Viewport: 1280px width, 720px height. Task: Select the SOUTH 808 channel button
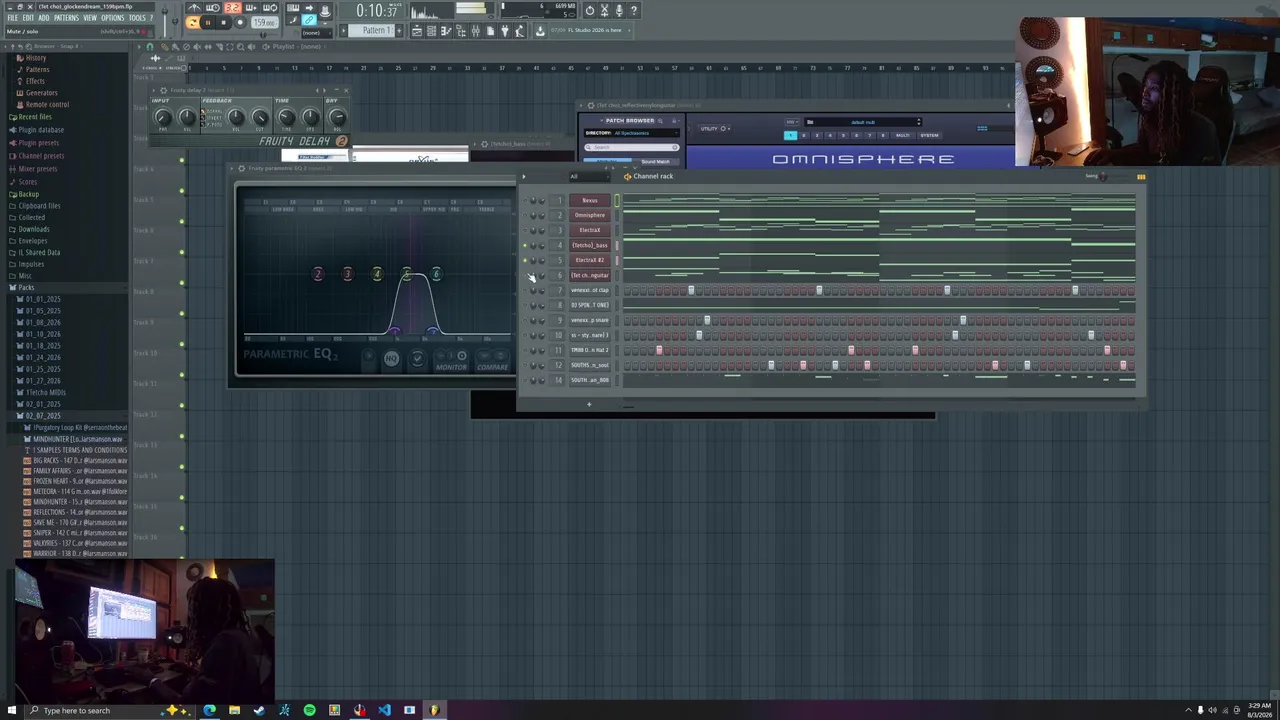click(x=590, y=380)
